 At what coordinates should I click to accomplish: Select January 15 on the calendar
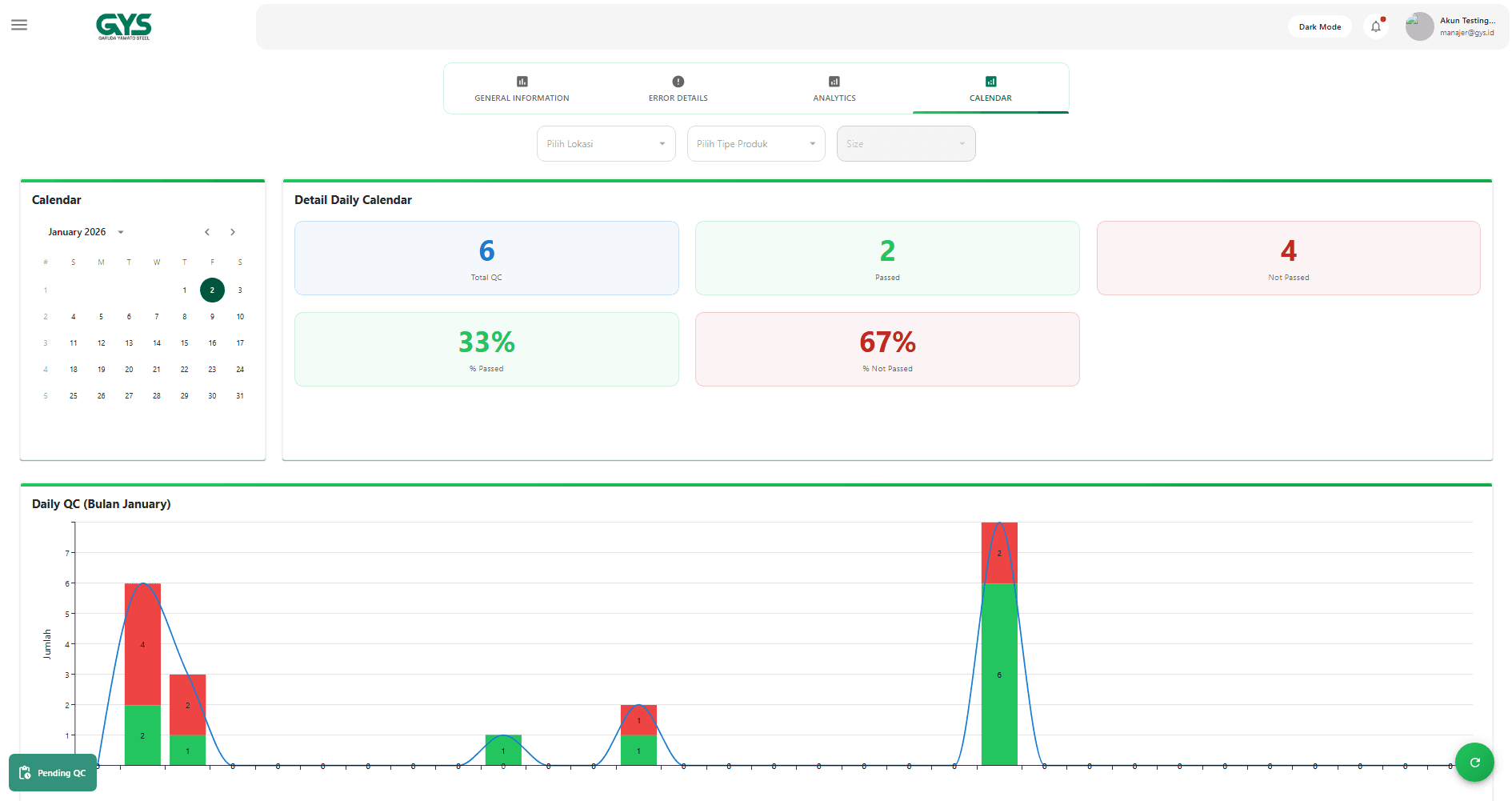pos(185,343)
